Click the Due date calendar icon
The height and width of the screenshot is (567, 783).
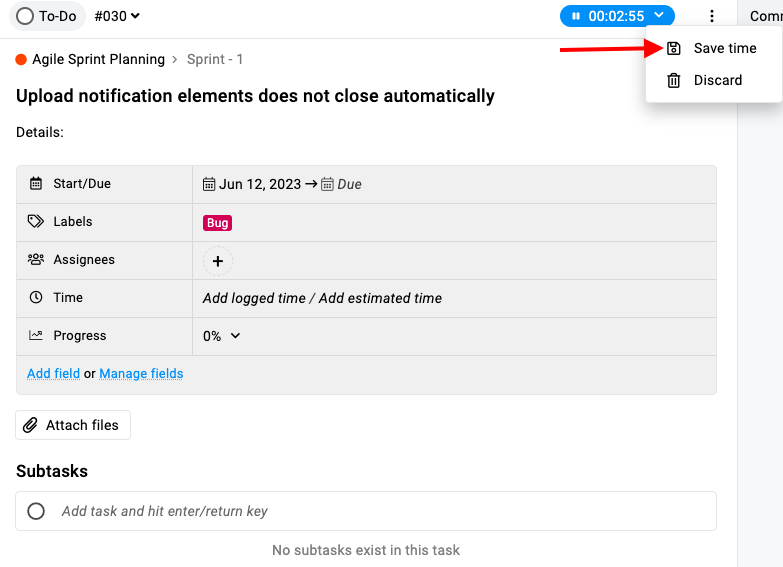327,184
